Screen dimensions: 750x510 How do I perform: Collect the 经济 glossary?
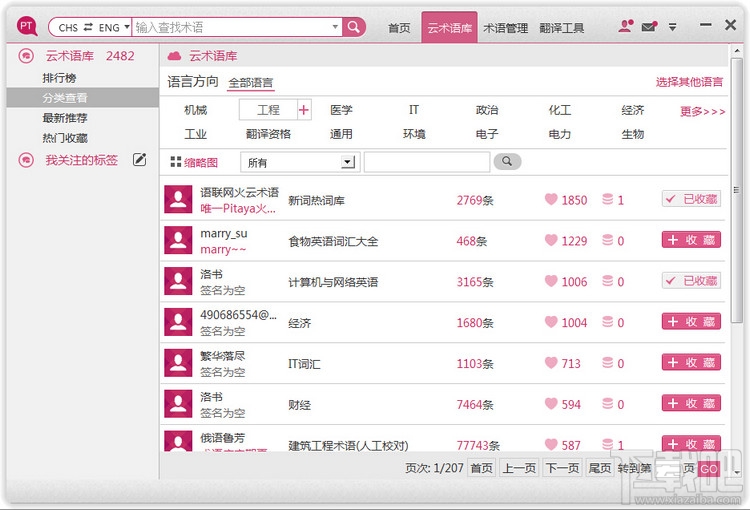click(x=691, y=322)
